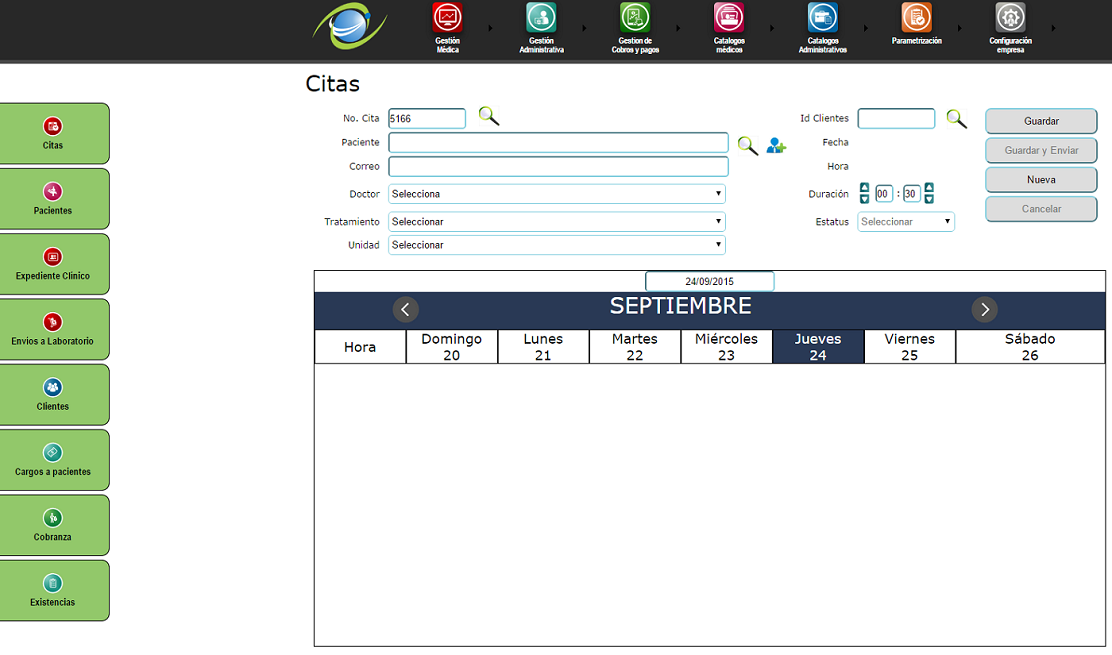Open Gestión de Cobros y pagos icon
The width and height of the screenshot is (1112, 655).
(635, 18)
